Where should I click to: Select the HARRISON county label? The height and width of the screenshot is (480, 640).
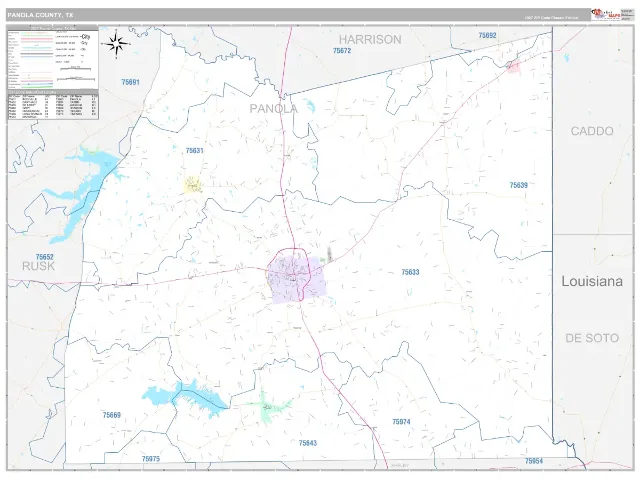point(370,40)
